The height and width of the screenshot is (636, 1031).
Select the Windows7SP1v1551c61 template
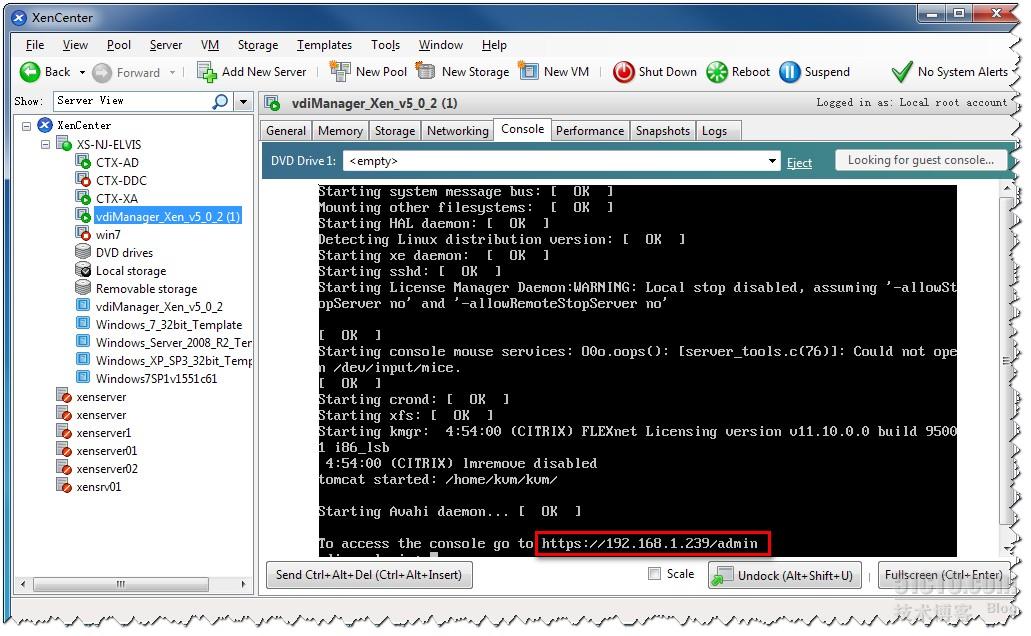tap(156, 378)
